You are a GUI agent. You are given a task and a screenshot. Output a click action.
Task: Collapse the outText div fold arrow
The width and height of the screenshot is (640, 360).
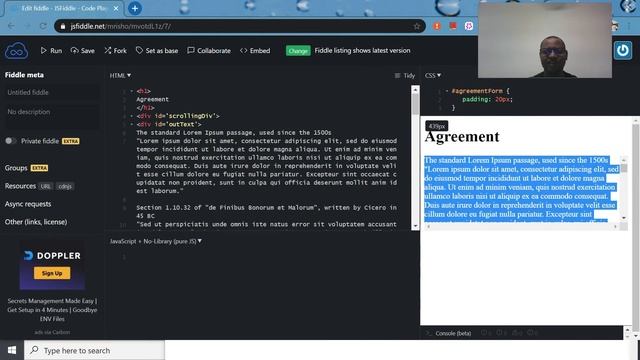[x=131, y=124]
